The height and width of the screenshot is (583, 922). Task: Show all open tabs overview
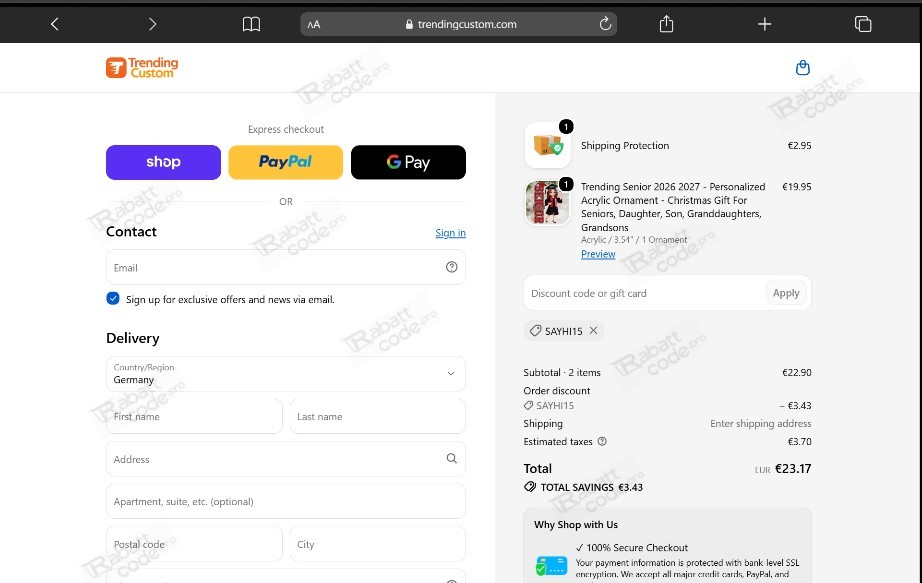pyautogui.click(x=863, y=24)
